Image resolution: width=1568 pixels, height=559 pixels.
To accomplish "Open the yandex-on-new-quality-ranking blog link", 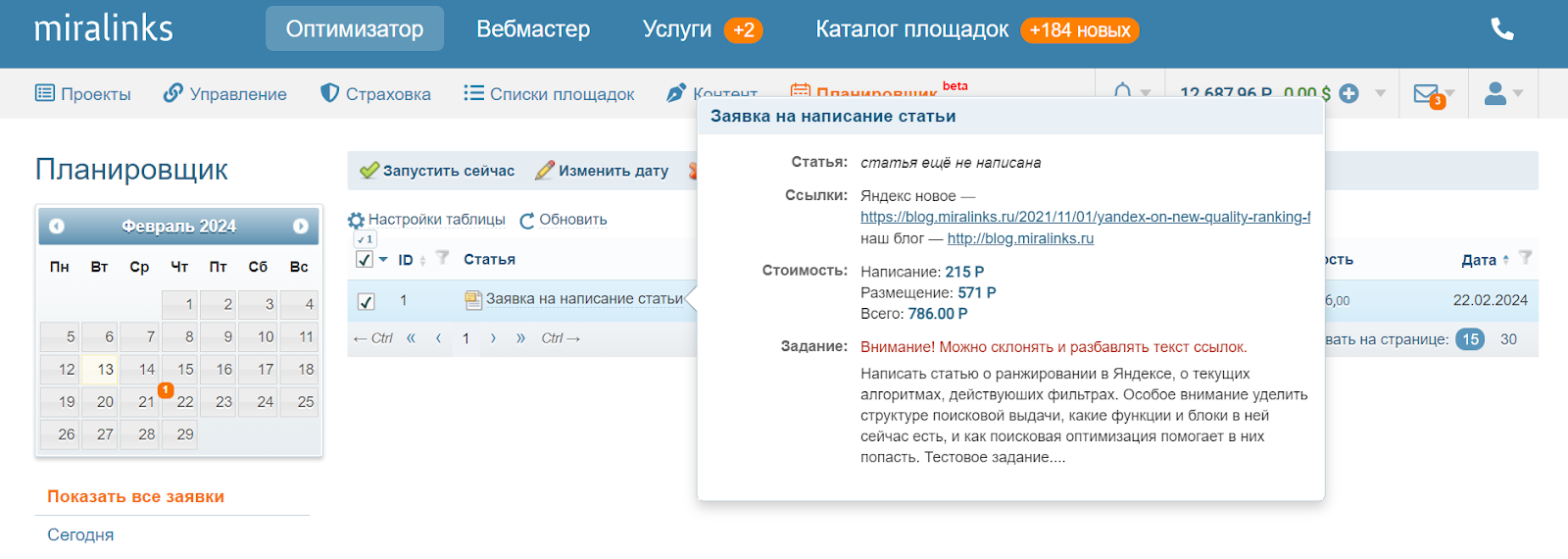I will coord(1085,217).
